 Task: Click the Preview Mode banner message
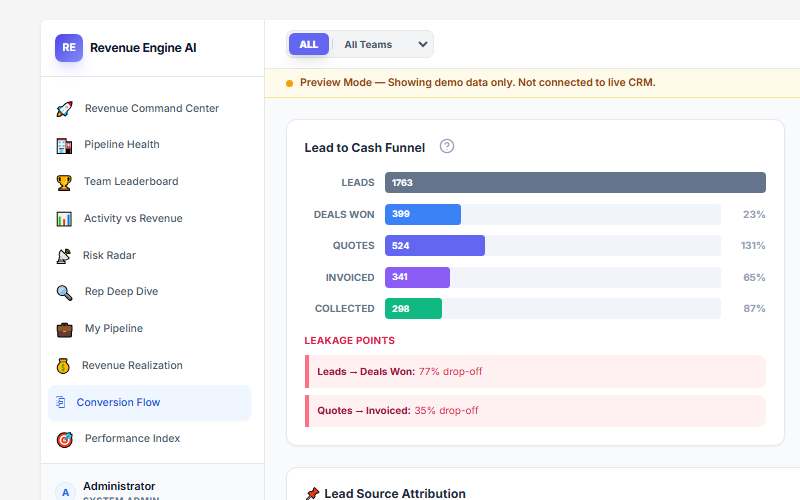tap(478, 83)
